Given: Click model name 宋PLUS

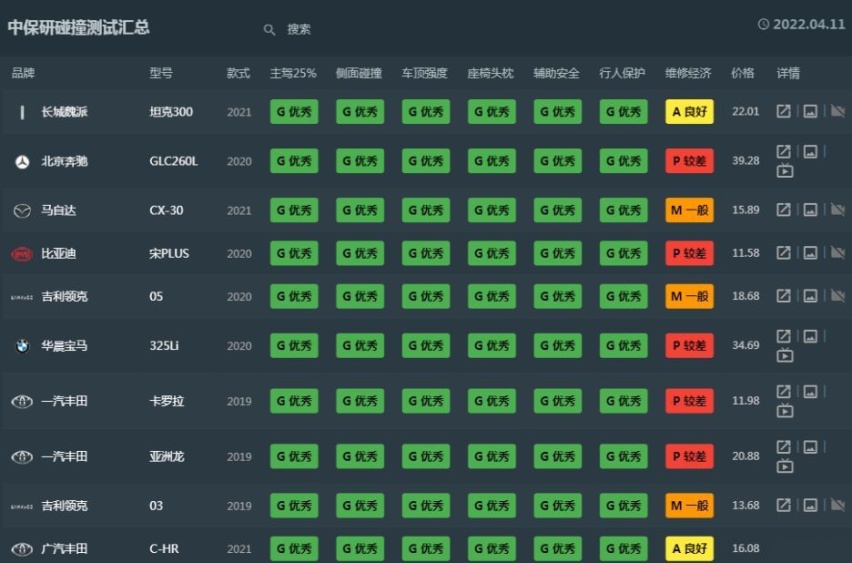Looking at the screenshot, I should pyautogui.click(x=169, y=254).
